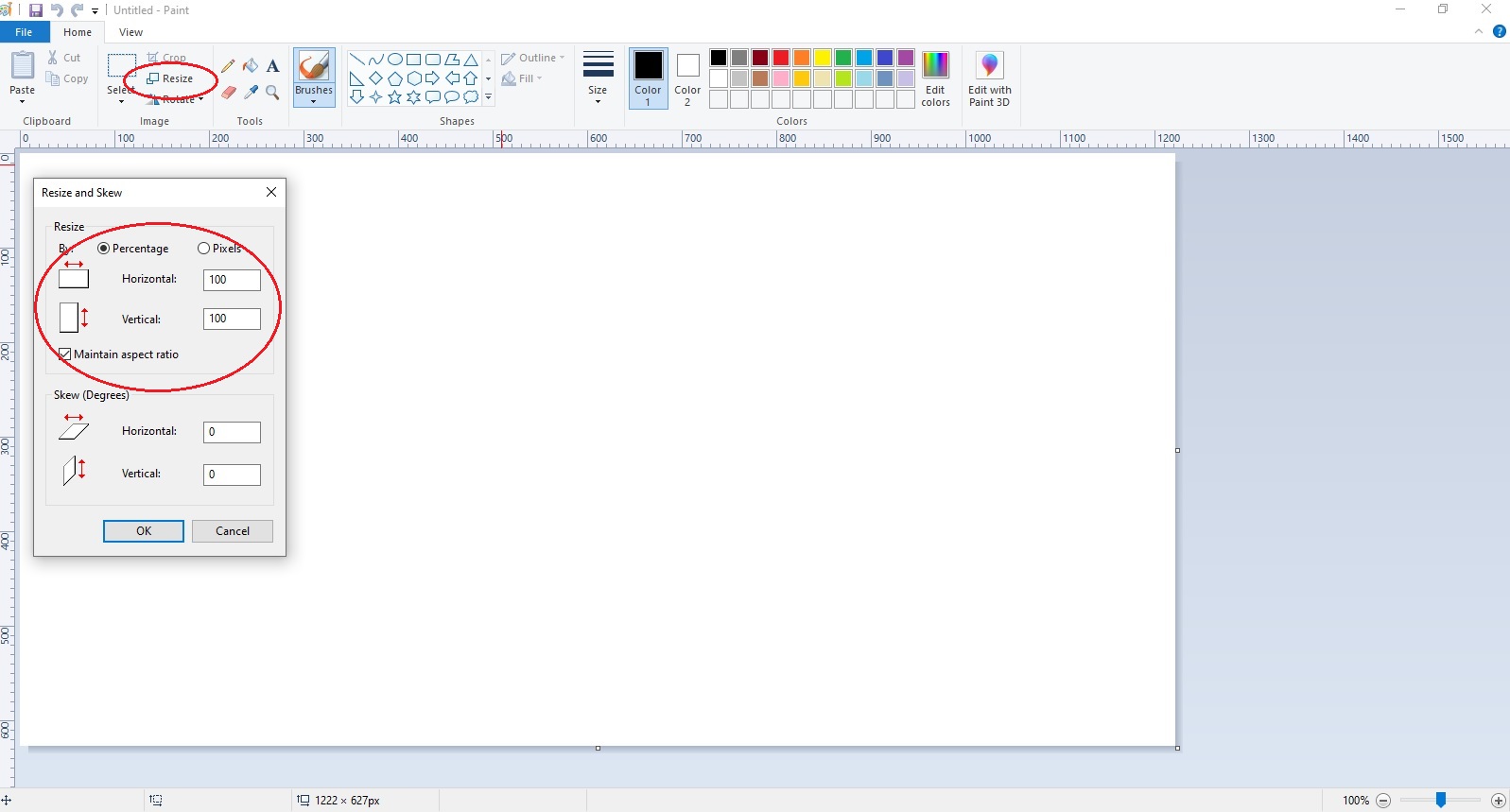Image resolution: width=1510 pixels, height=812 pixels.
Task: Expand the Paste dropdown arrow
Action: coord(22,101)
